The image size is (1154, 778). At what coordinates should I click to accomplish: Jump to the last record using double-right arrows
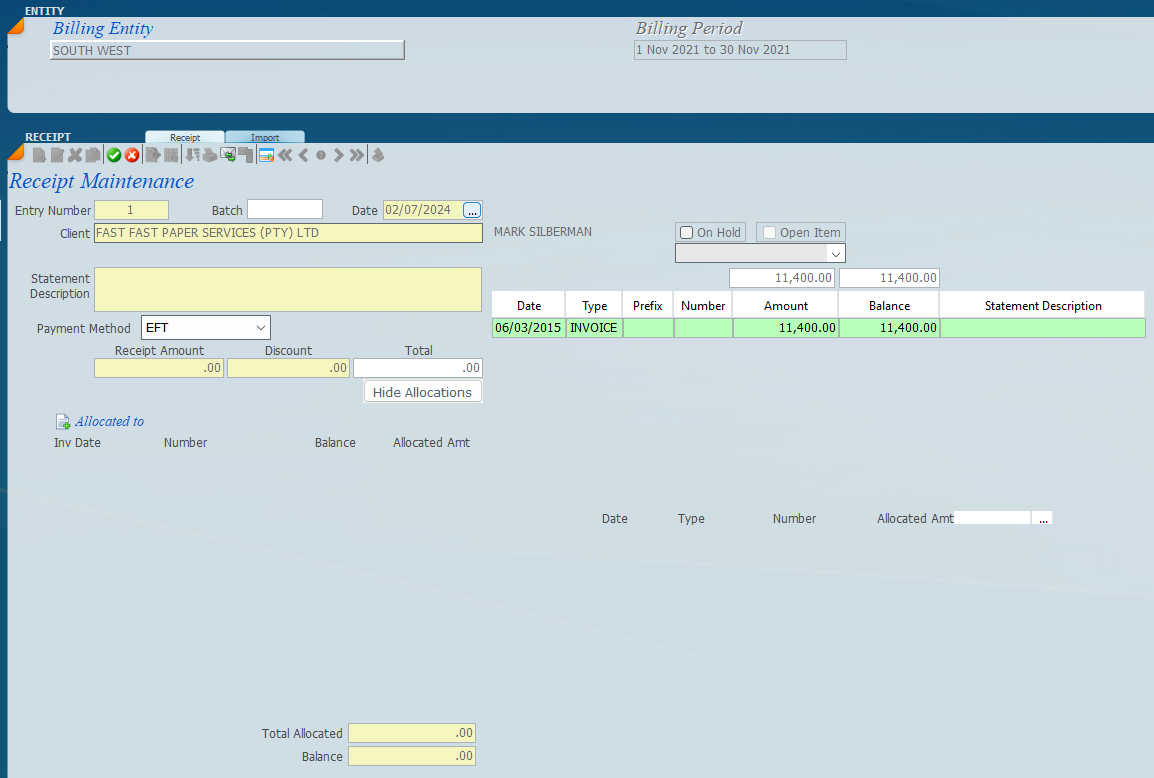tap(356, 155)
